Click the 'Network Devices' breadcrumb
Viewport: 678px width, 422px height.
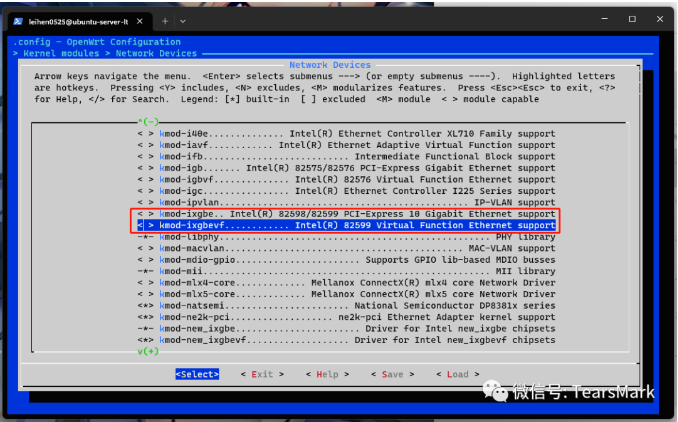tap(156, 53)
